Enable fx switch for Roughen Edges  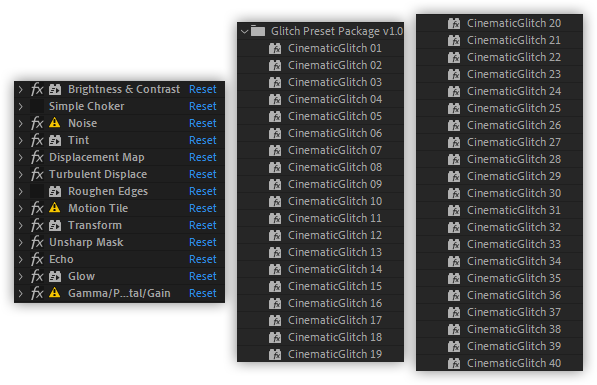coord(37,191)
